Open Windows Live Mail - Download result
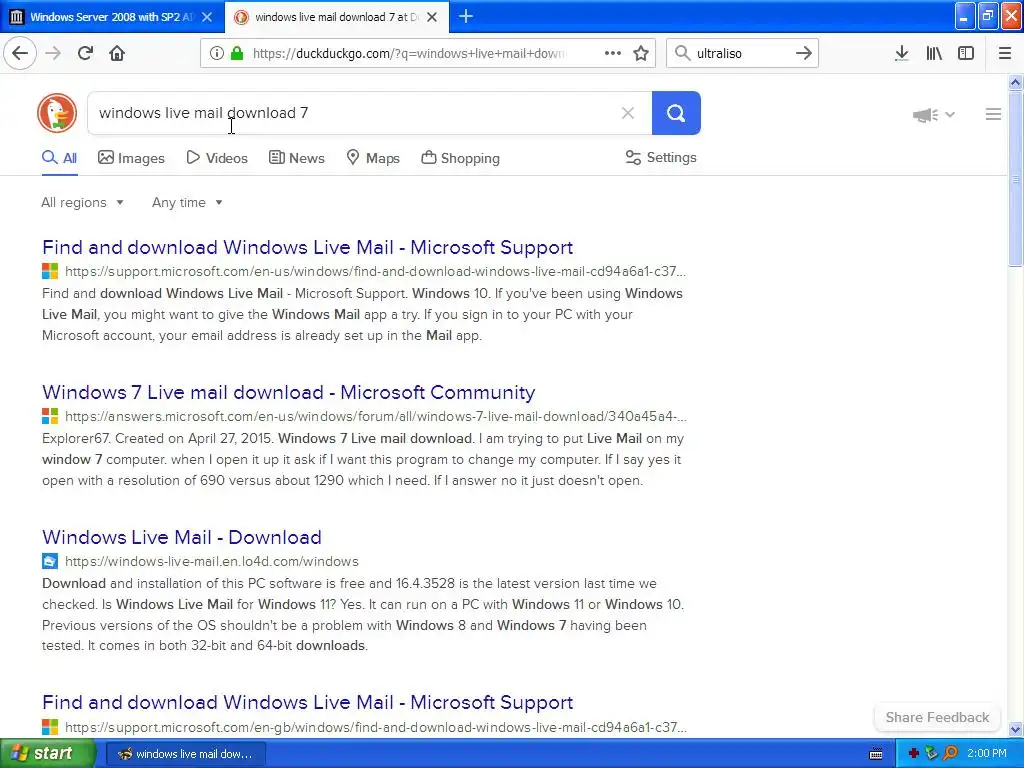The image size is (1024, 768). tap(182, 537)
